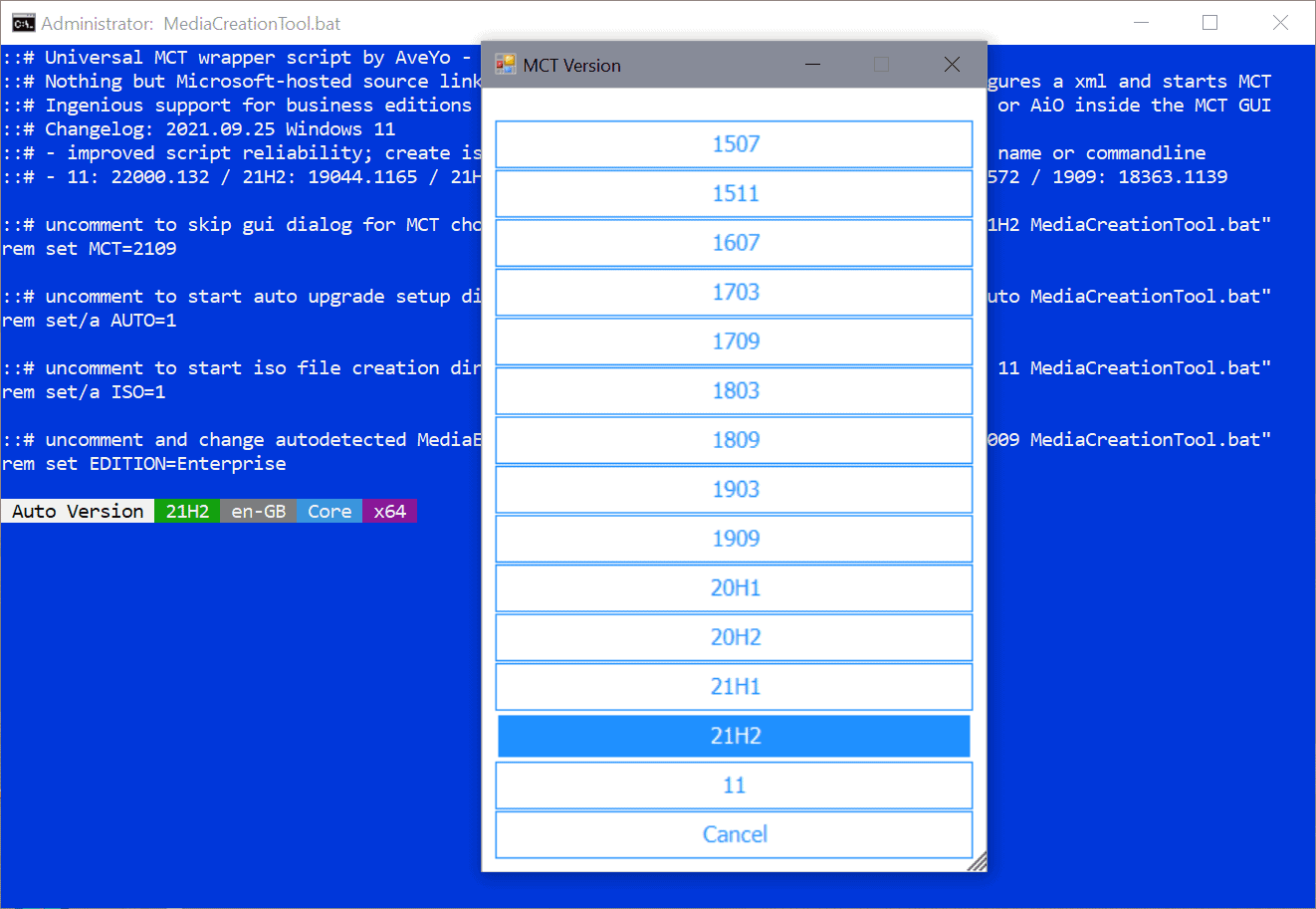Click the command prompt icon in the console title bar
Viewport: 1316px width, 909px height.
pos(22,22)
